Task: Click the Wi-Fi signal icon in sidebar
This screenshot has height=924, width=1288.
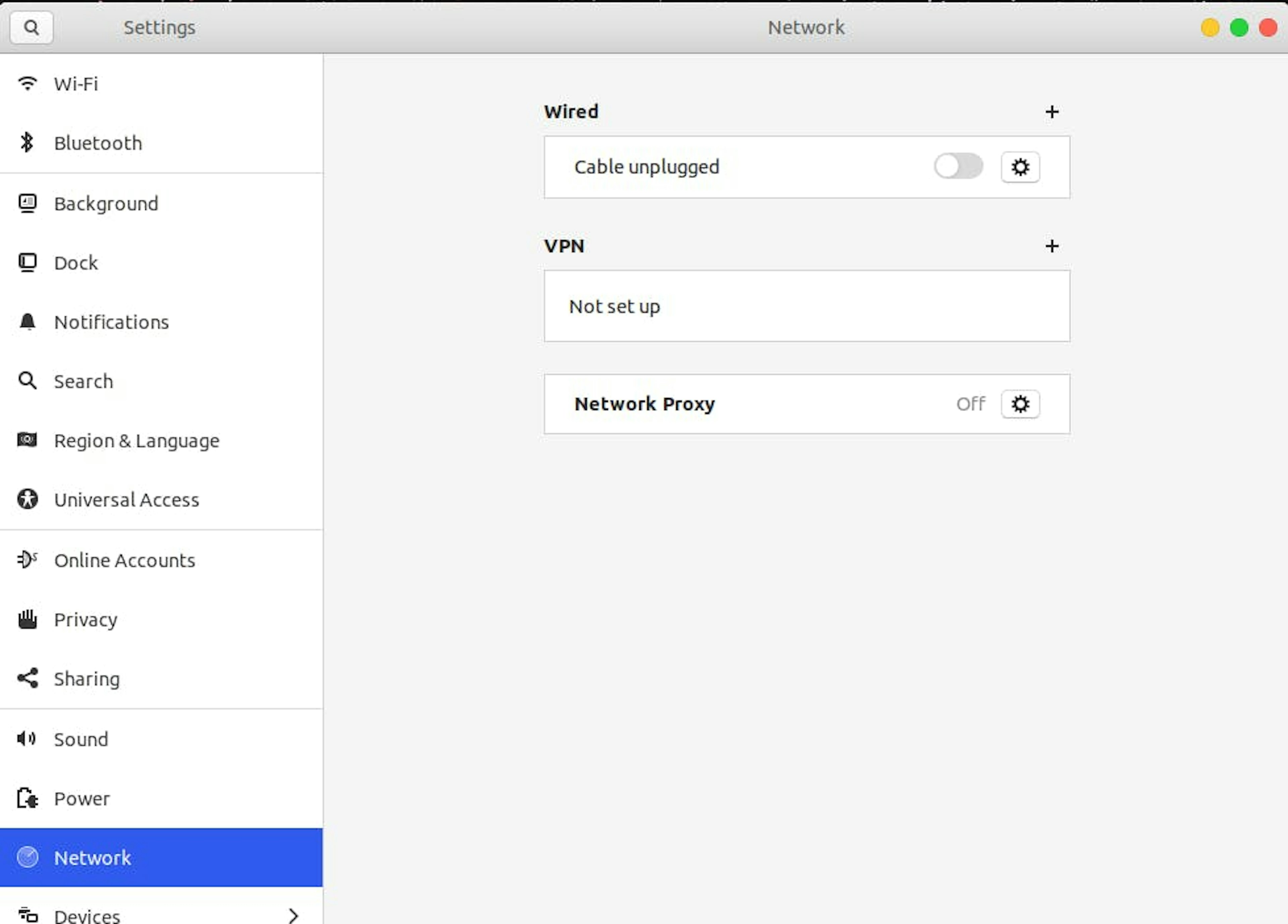Action: click(27, 83)
